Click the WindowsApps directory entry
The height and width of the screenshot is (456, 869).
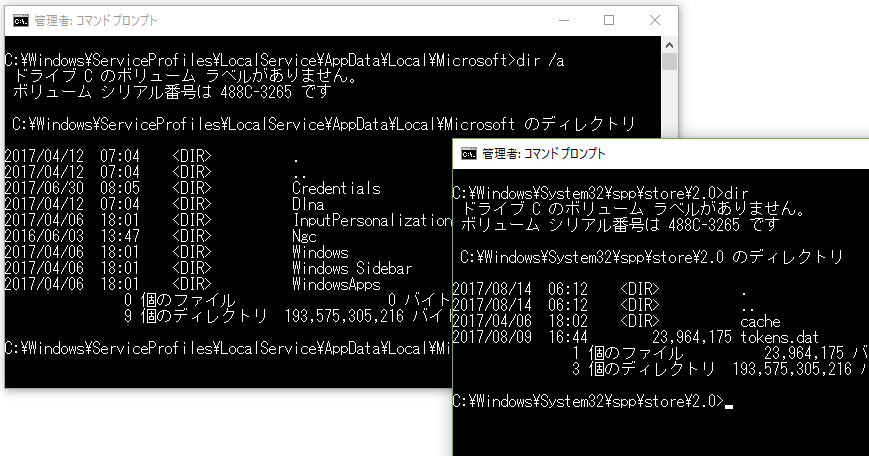click(336, 285)
